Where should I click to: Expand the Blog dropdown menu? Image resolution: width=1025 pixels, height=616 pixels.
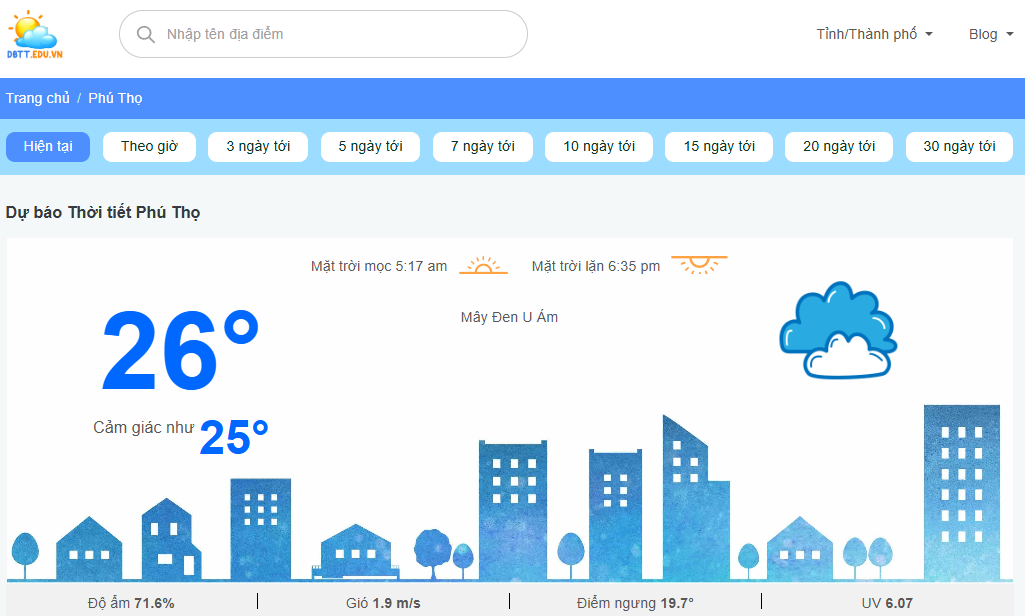point(990,34)
